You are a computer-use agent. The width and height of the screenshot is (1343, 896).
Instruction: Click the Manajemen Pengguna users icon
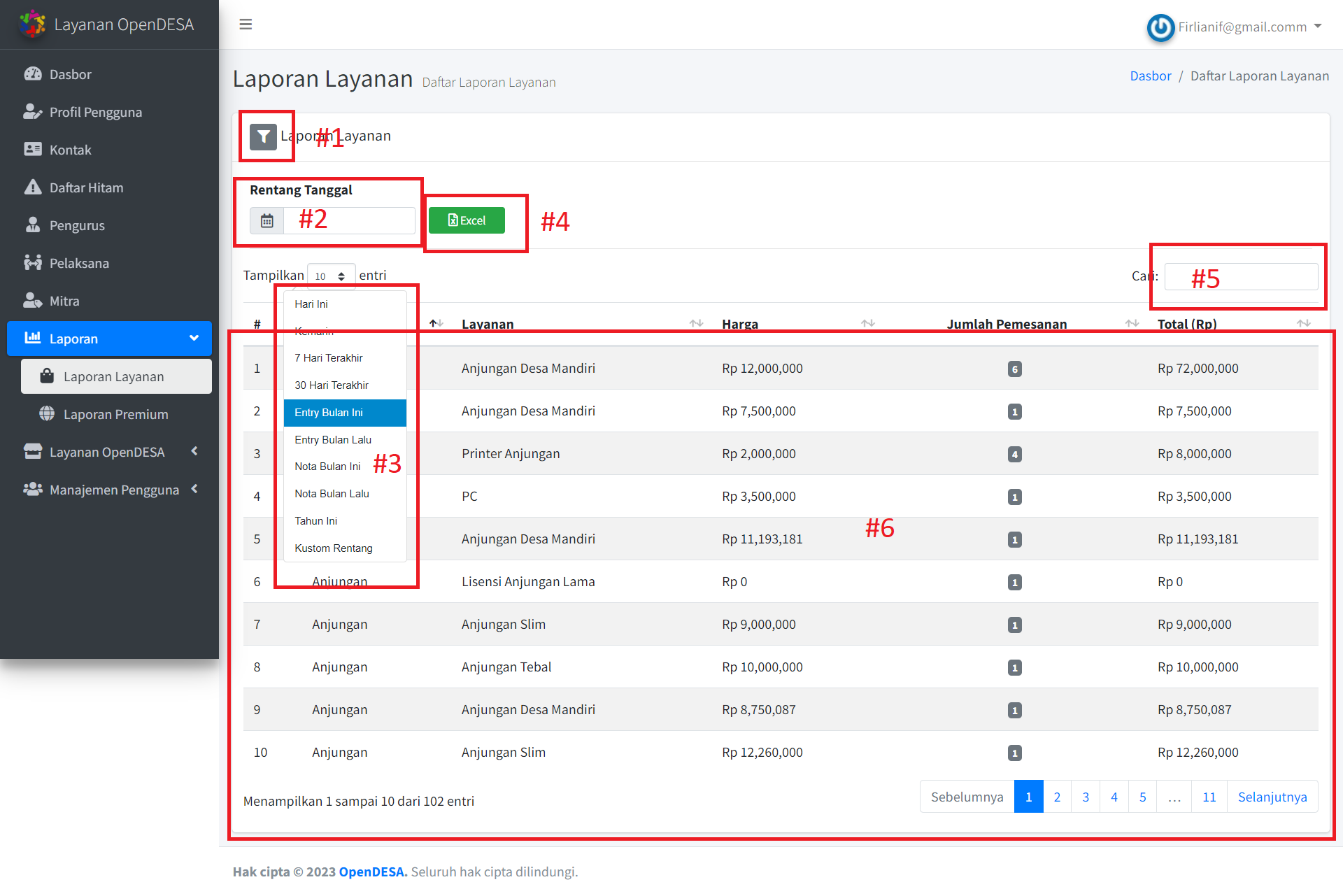(x=33, y=490)
